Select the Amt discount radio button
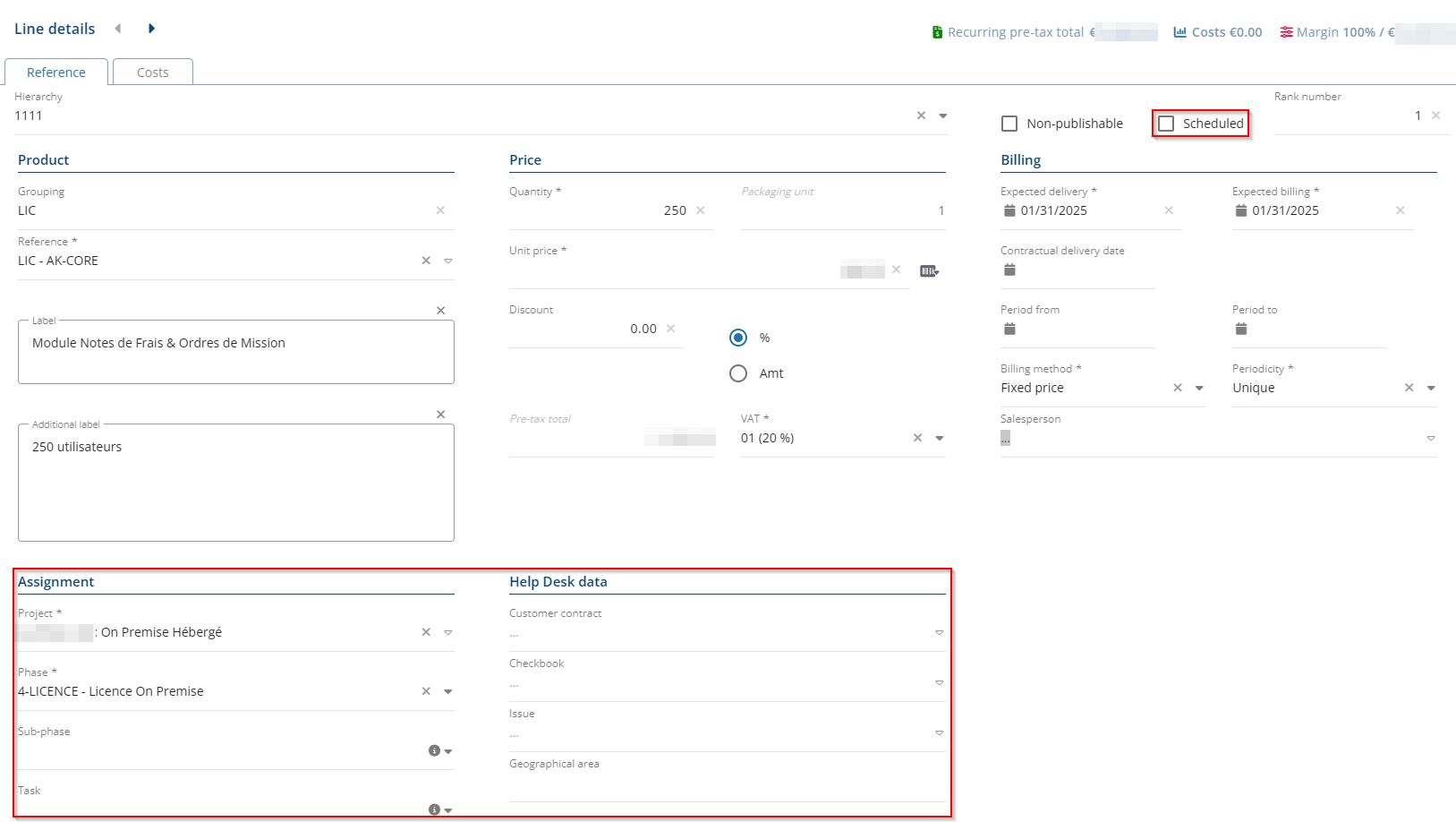Image resolution: width=1456 pixels, height=822 pixels. pos(738,373)
